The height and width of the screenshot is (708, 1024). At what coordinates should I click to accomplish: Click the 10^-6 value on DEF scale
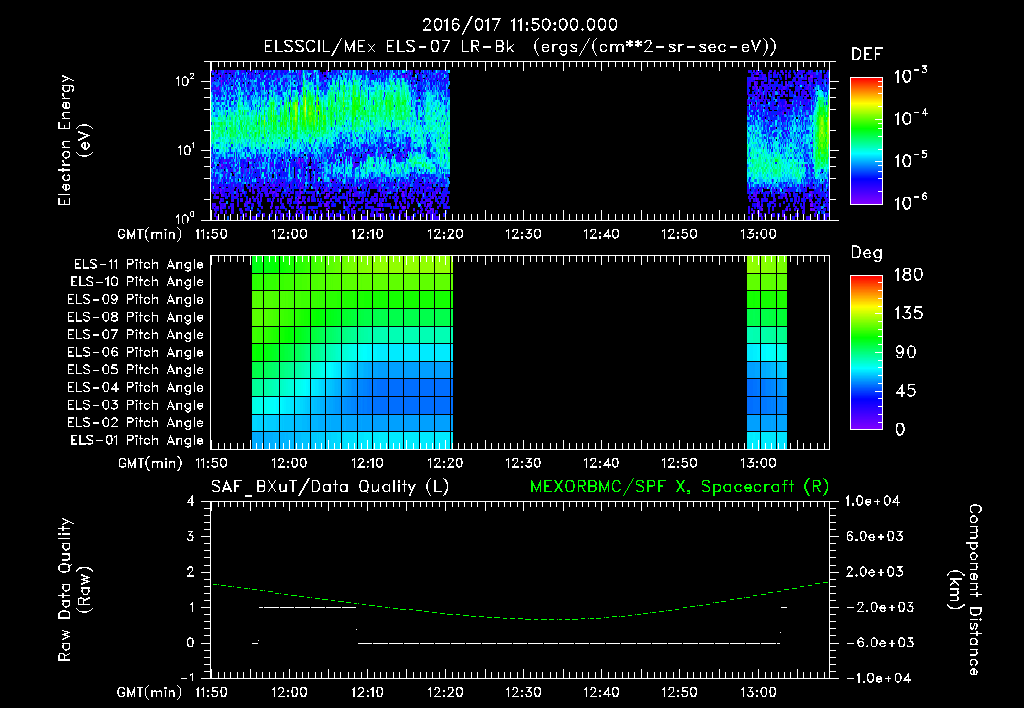910,202
